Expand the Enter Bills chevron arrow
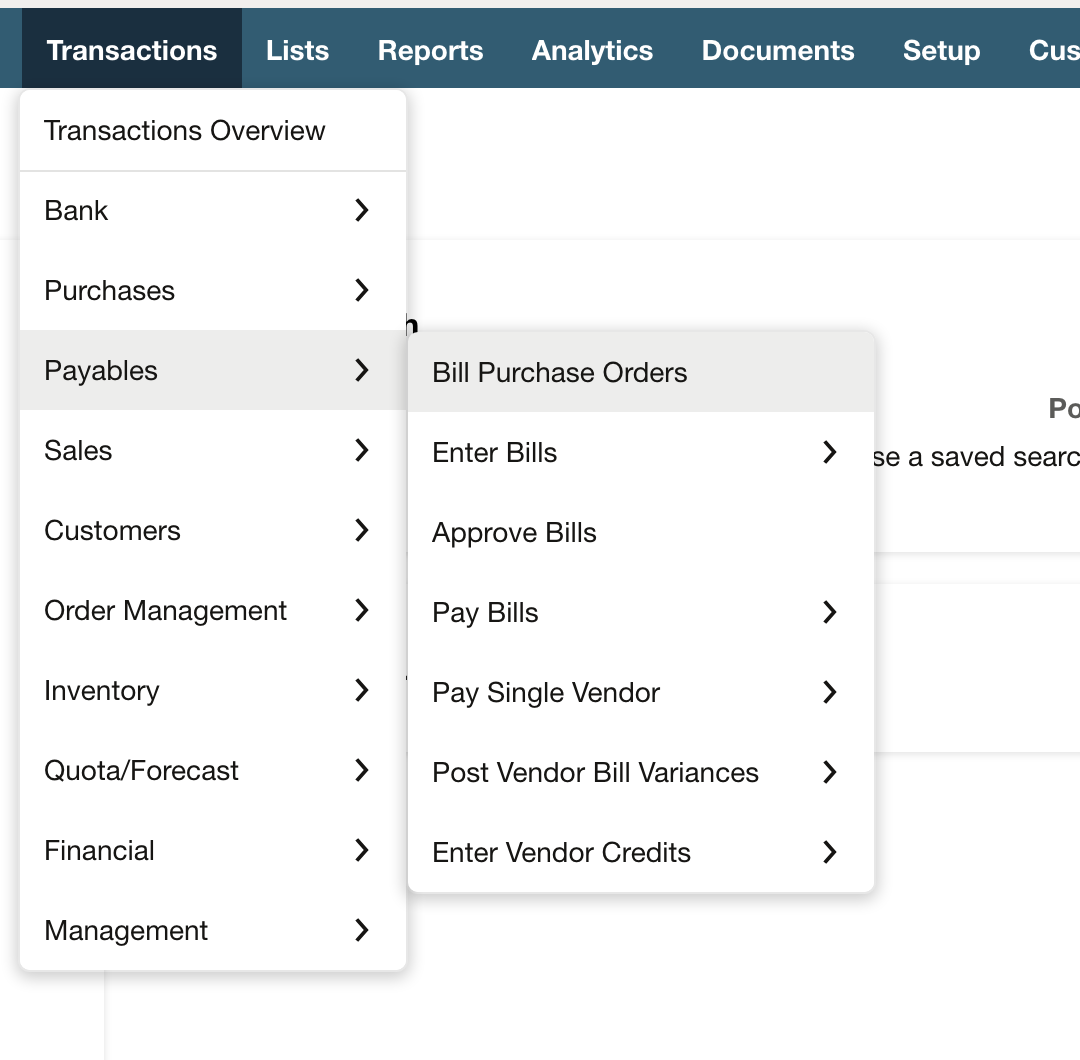This screenshot has width=1080, height=1060. pos(830,452)
